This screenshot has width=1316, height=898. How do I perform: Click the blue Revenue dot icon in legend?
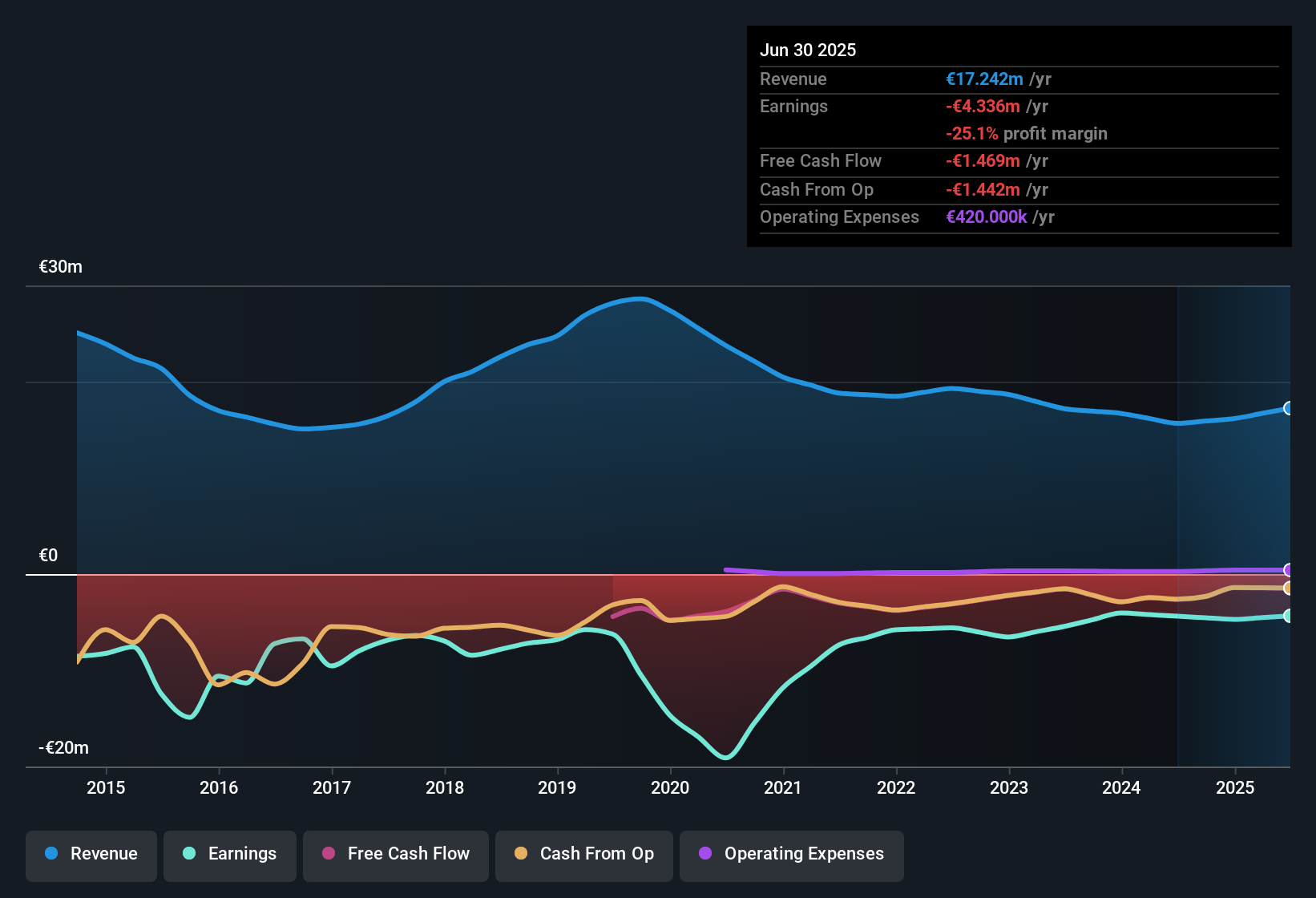51,854
